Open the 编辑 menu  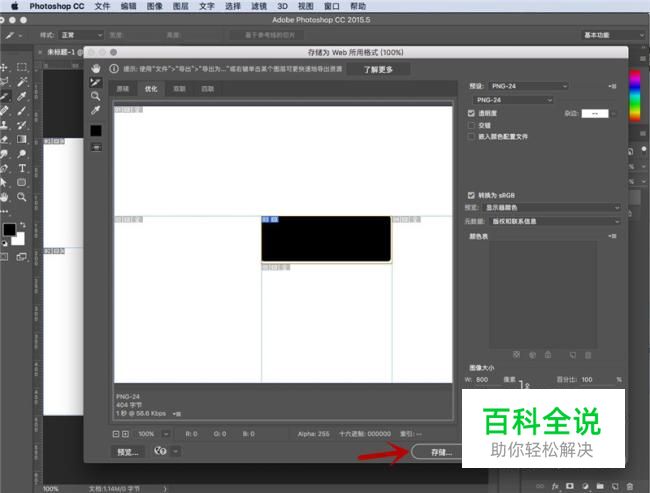(129, 6)
